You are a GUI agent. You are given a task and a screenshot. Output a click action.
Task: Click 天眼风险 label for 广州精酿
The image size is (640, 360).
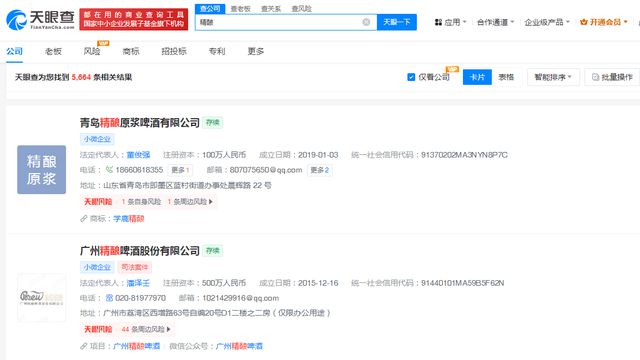pos(98,329)
